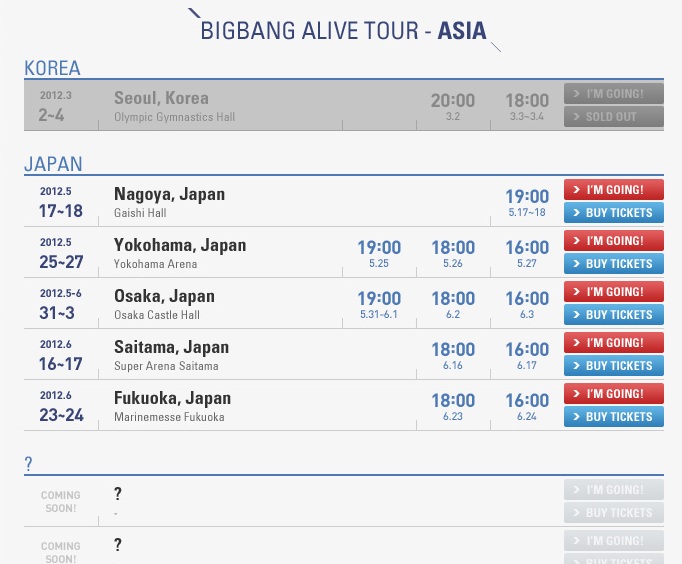Viewport: 682px width, 564px height.
Task: Buy tickets for Yokohama Arena
Action: tap(614, 264)
